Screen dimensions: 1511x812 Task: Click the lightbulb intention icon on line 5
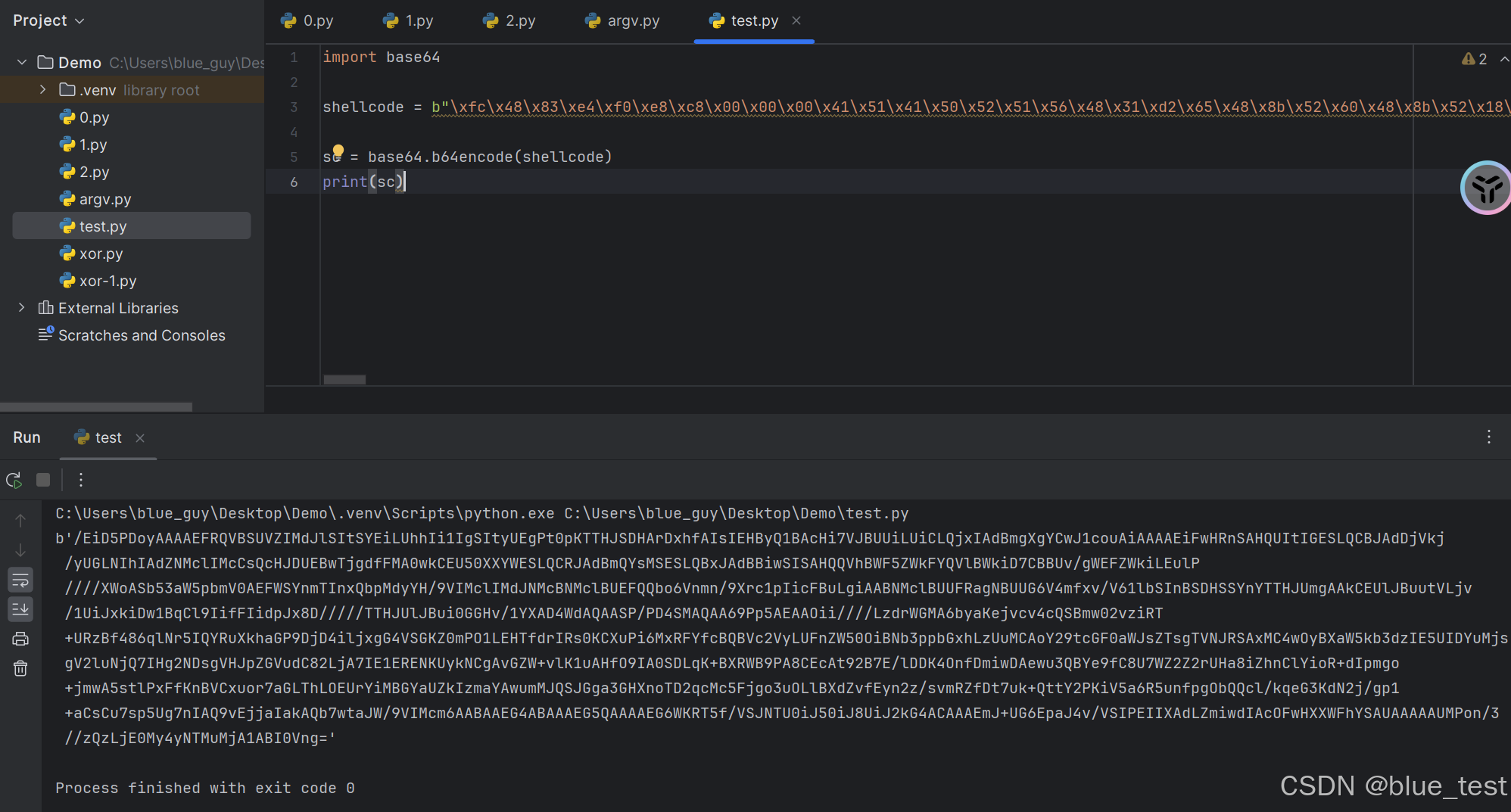338,150
